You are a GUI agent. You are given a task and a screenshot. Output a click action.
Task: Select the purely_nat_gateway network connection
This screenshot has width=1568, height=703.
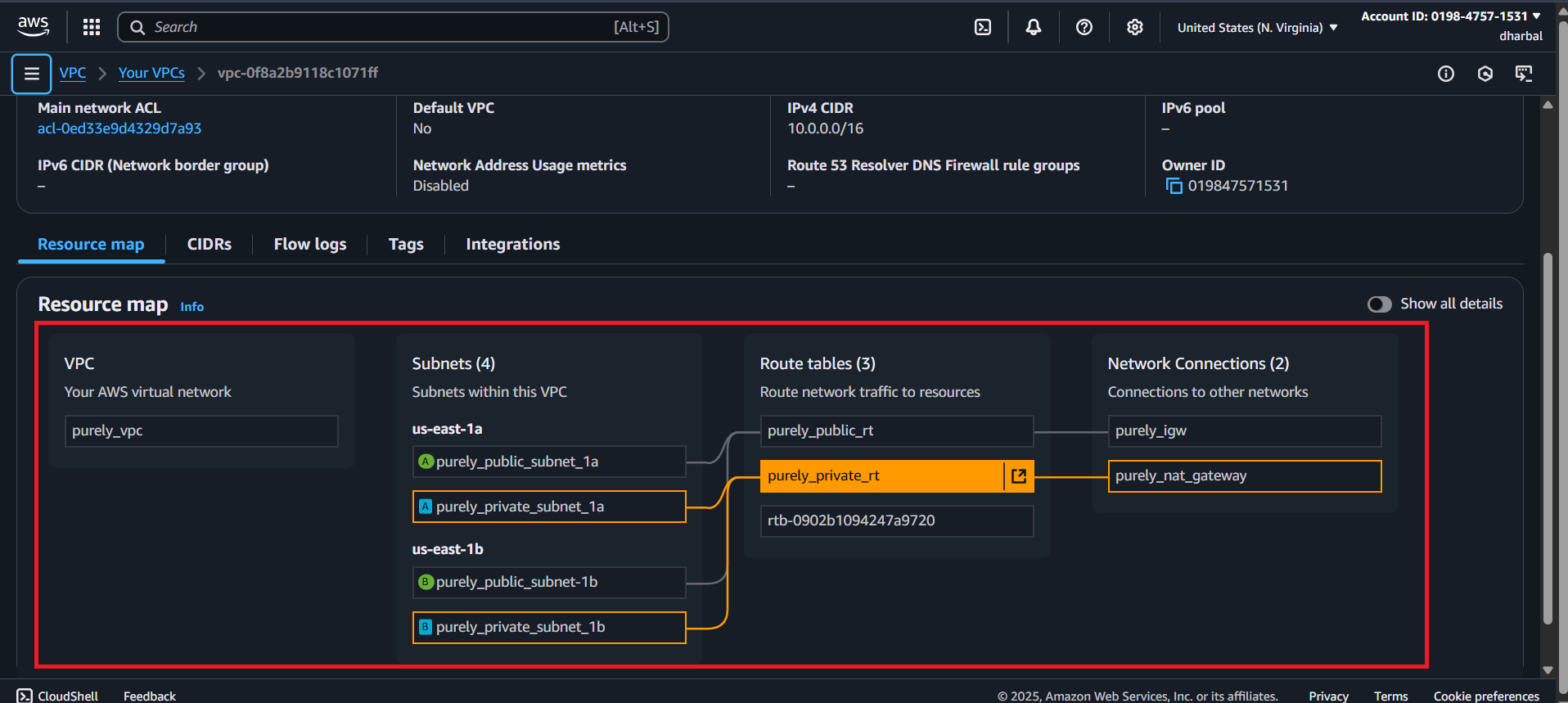point(1245,476)
